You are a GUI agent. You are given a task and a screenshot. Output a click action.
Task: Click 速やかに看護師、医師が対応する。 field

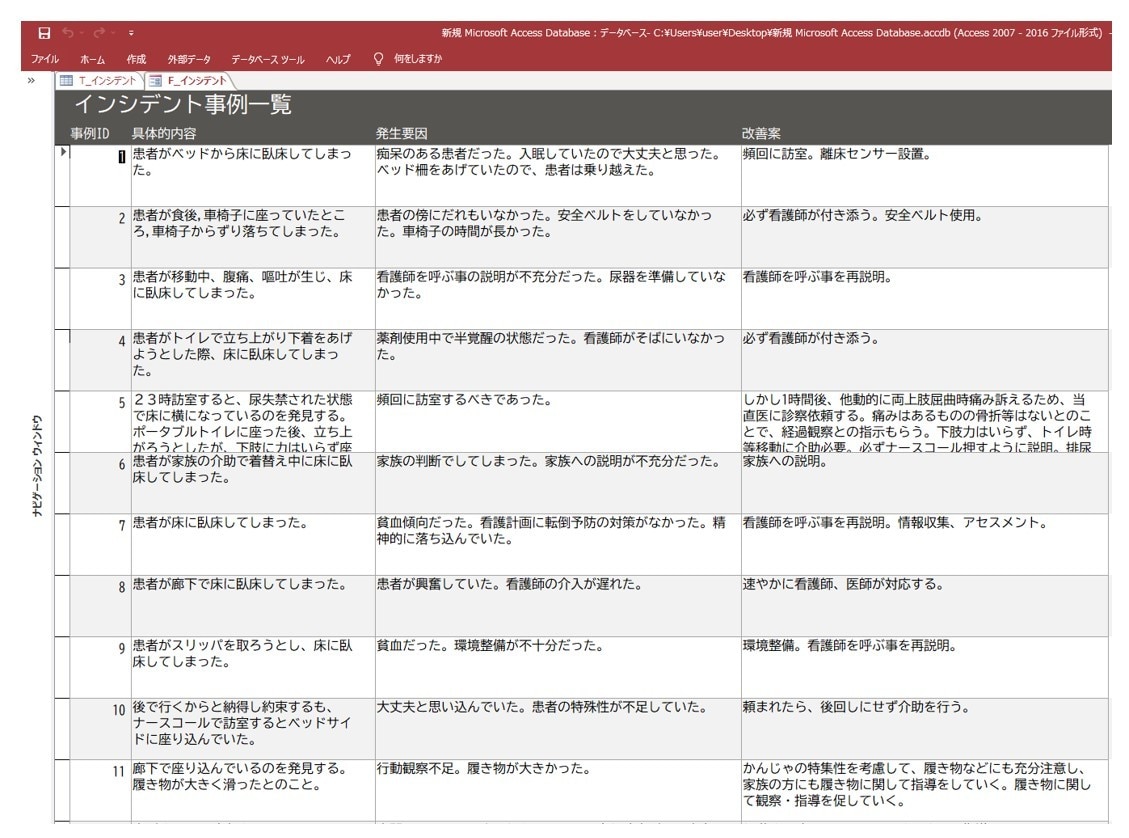925,606
